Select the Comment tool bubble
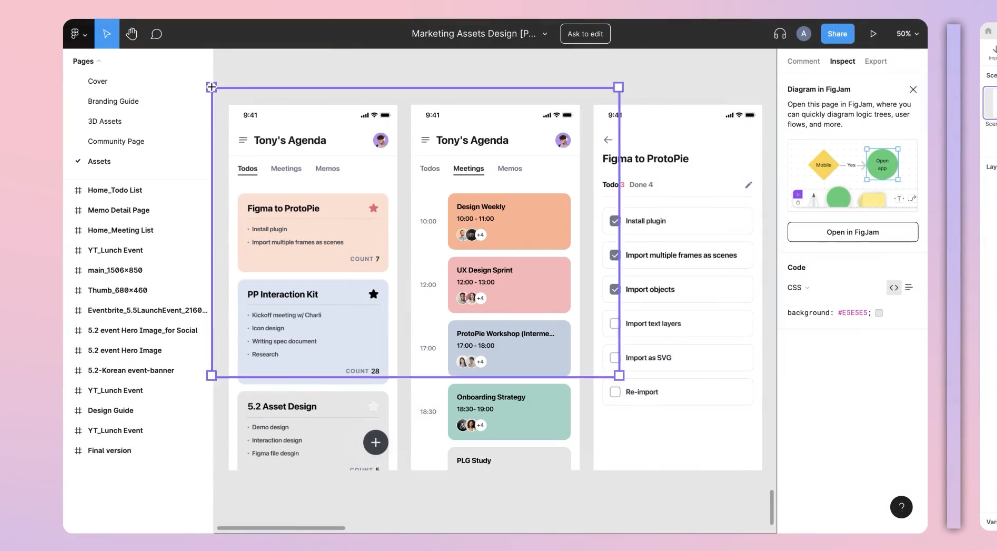997x551 pixels. [157, 34]
